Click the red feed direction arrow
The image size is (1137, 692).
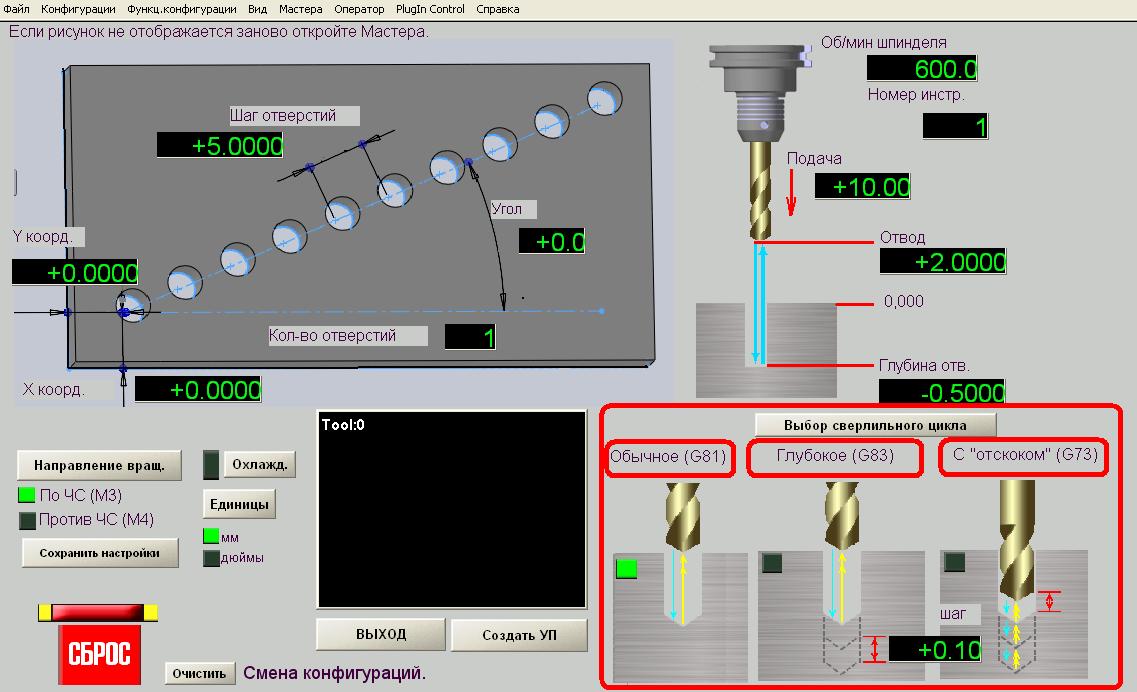(791, 193)
